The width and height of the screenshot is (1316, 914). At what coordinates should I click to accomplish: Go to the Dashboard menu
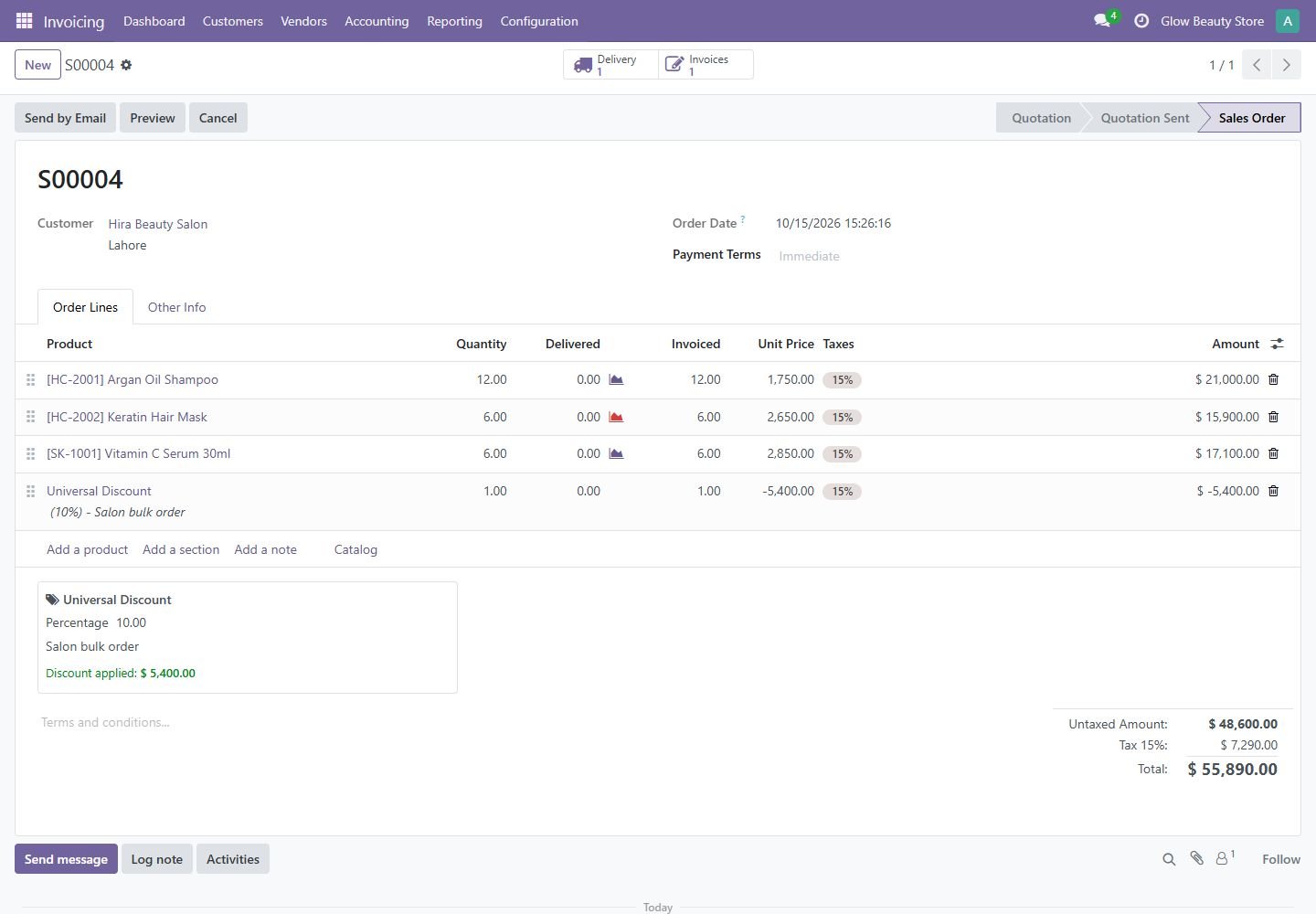coord(154,21)
